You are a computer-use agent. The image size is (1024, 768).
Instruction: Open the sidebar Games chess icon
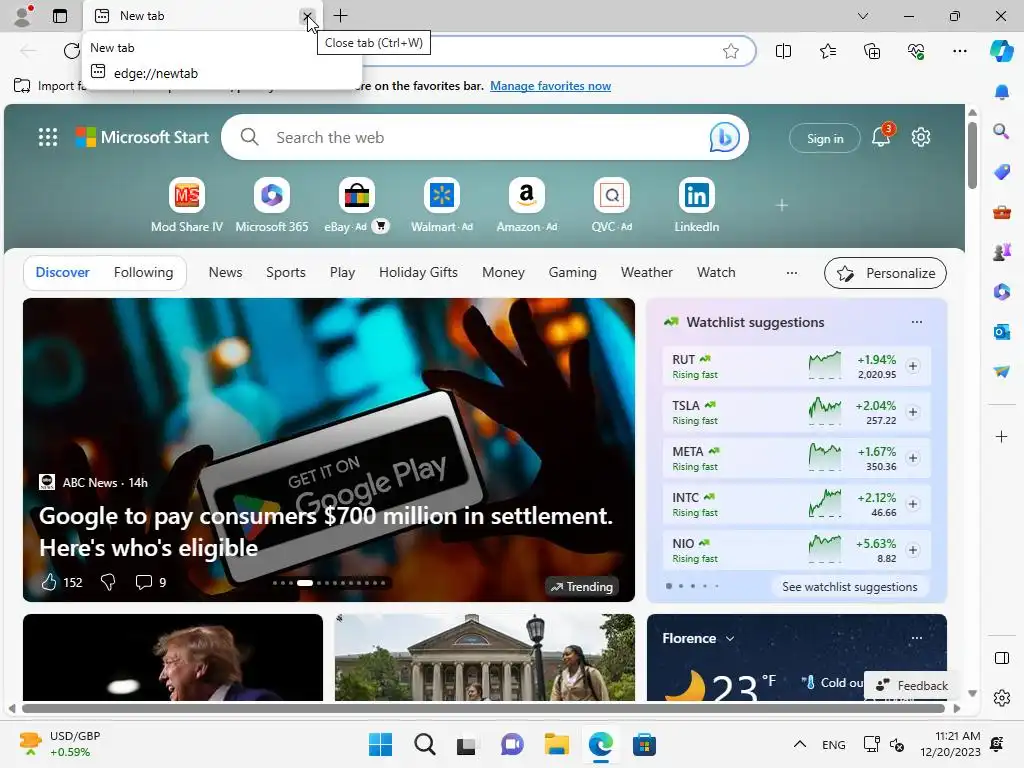[x=1002, y=252]
